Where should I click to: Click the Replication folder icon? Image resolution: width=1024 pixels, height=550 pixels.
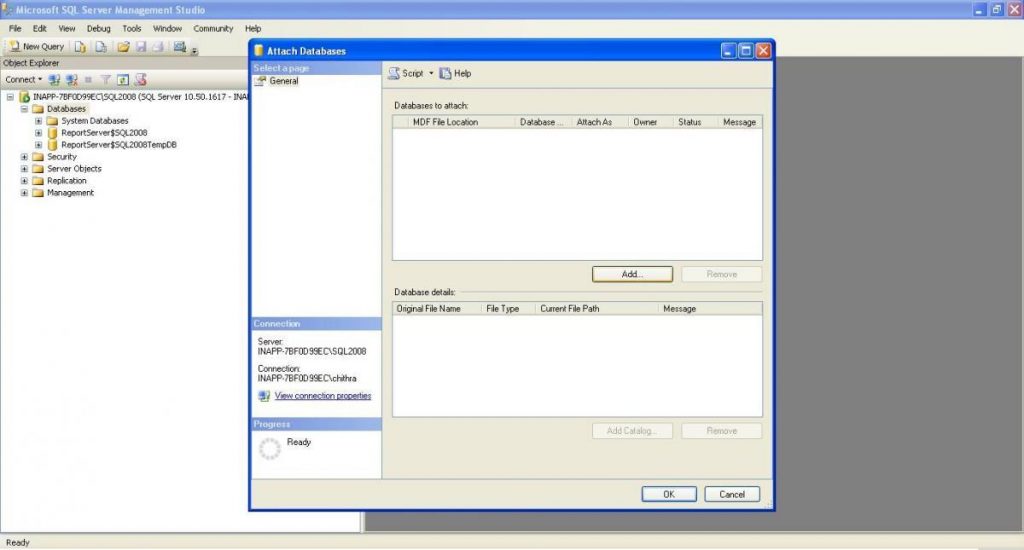point(38,181)
